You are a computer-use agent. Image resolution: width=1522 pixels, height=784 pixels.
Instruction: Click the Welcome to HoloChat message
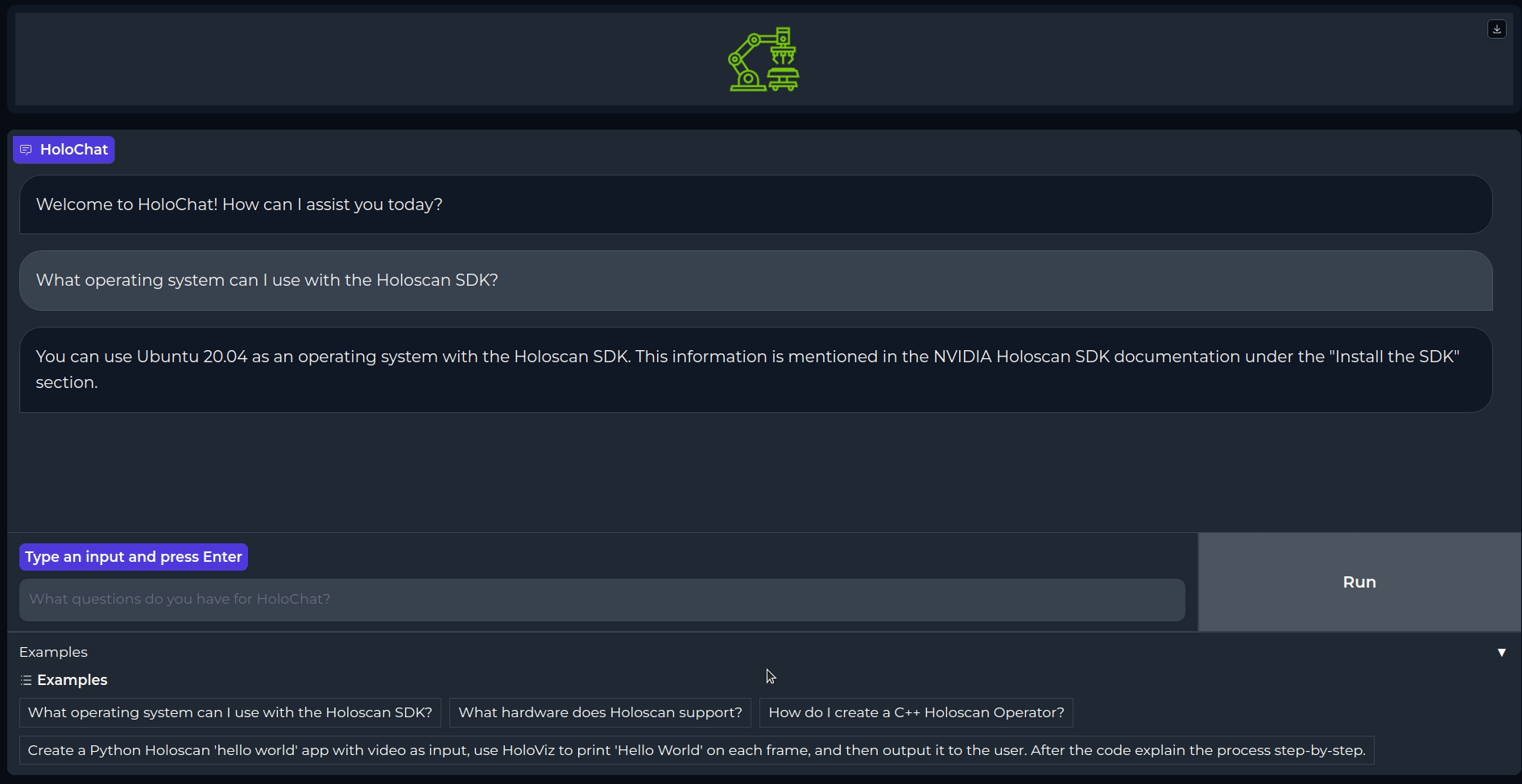pos(755,204)
